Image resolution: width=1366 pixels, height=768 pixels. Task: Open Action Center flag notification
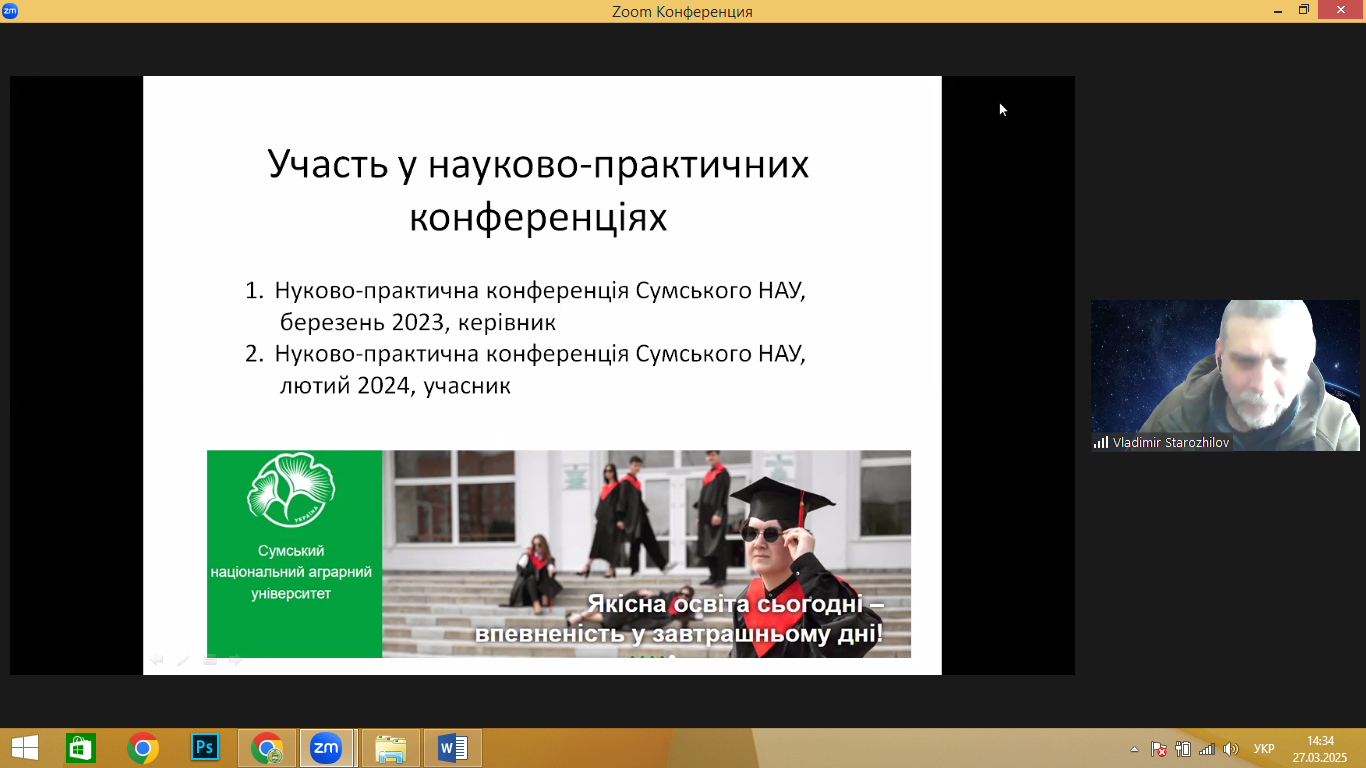(x=1159, y=749)
